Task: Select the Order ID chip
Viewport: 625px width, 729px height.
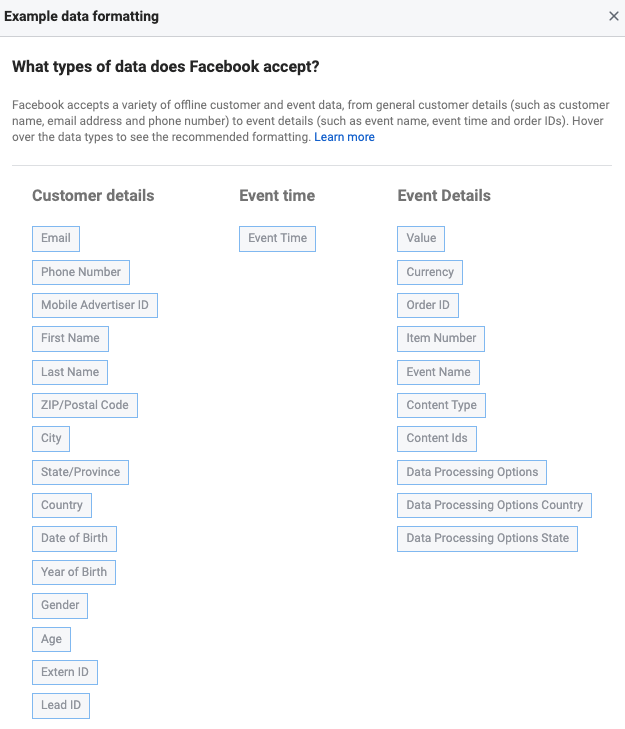Action: (428, 305)
